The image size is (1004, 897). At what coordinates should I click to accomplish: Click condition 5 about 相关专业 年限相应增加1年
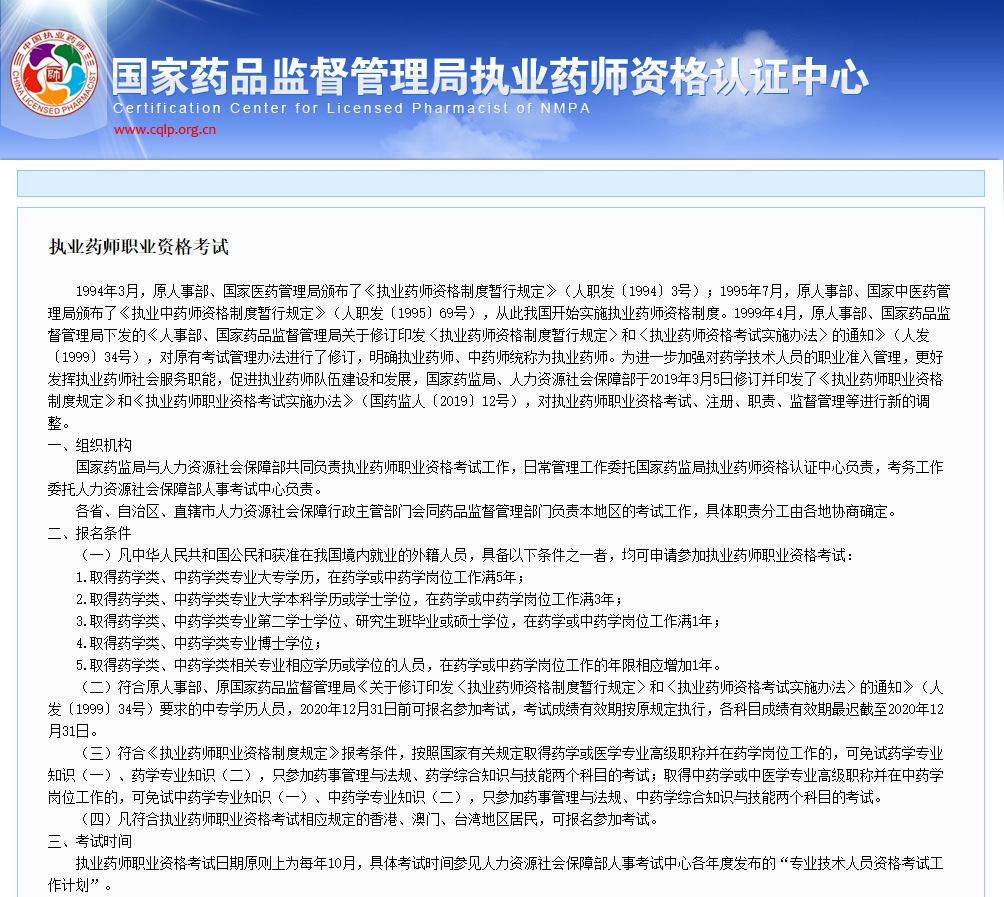[398, 665]
